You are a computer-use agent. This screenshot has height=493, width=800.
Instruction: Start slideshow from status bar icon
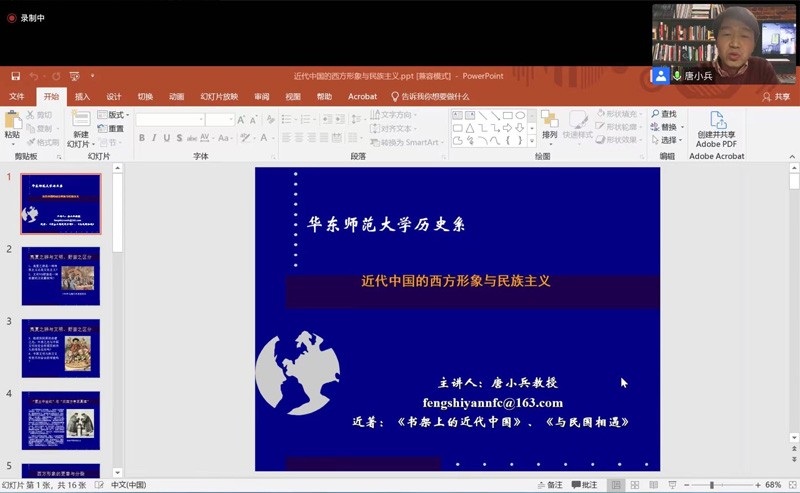(672, 485)
